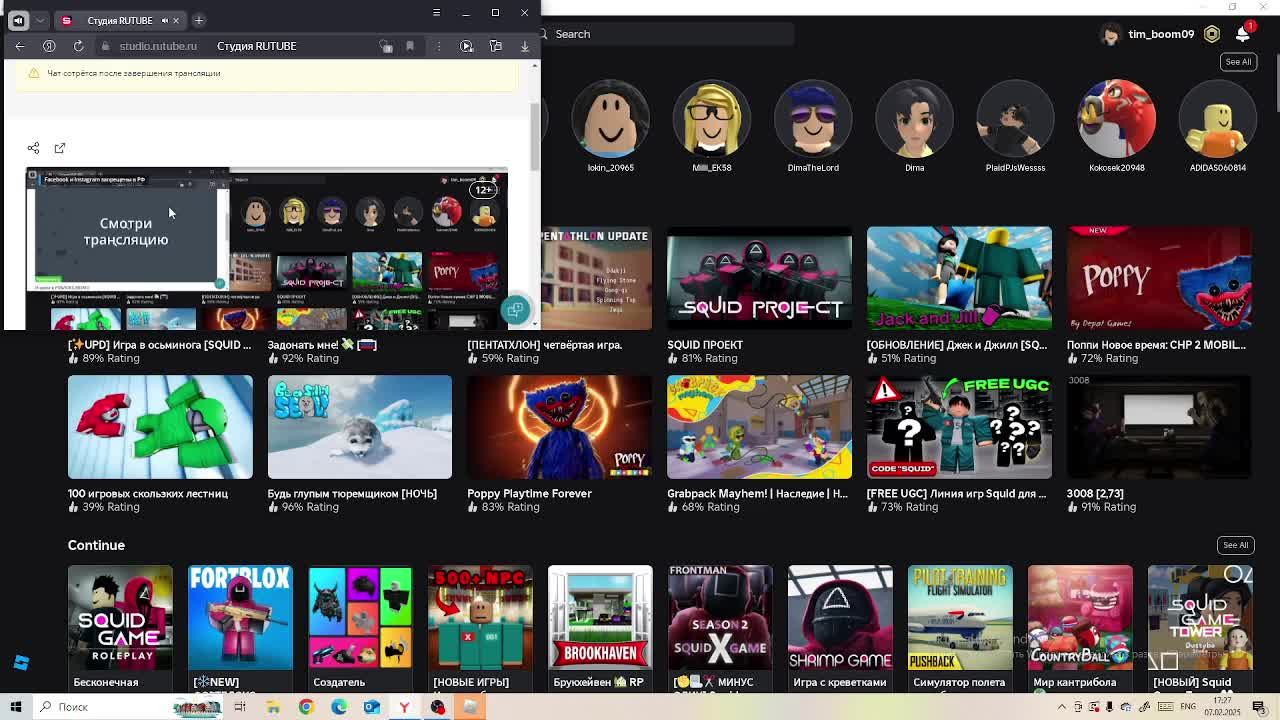Launch Microsoft Edge from the taskbar
This screenshot has width=1280, height=720.
point(339,707)
